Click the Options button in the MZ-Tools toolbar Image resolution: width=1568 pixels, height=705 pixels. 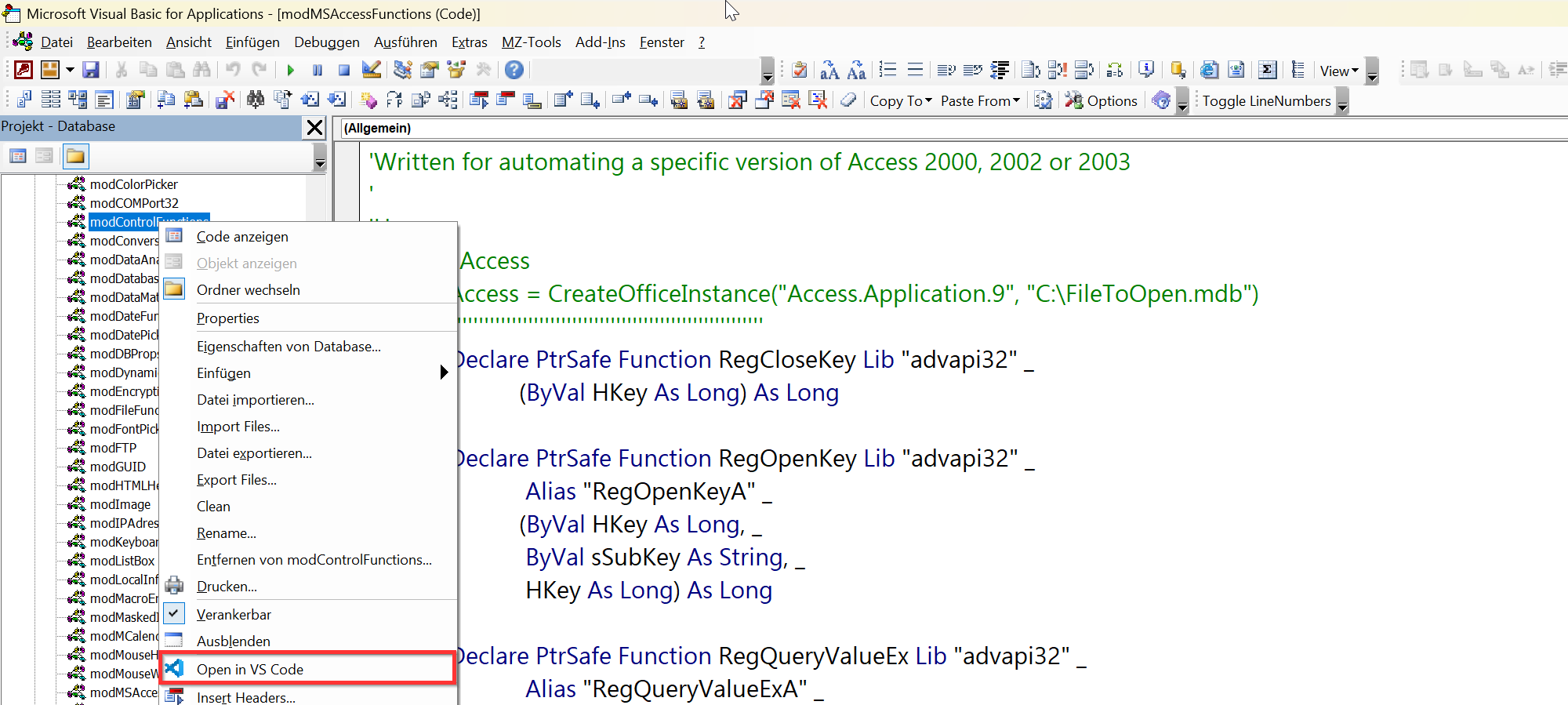[1102, 101]
